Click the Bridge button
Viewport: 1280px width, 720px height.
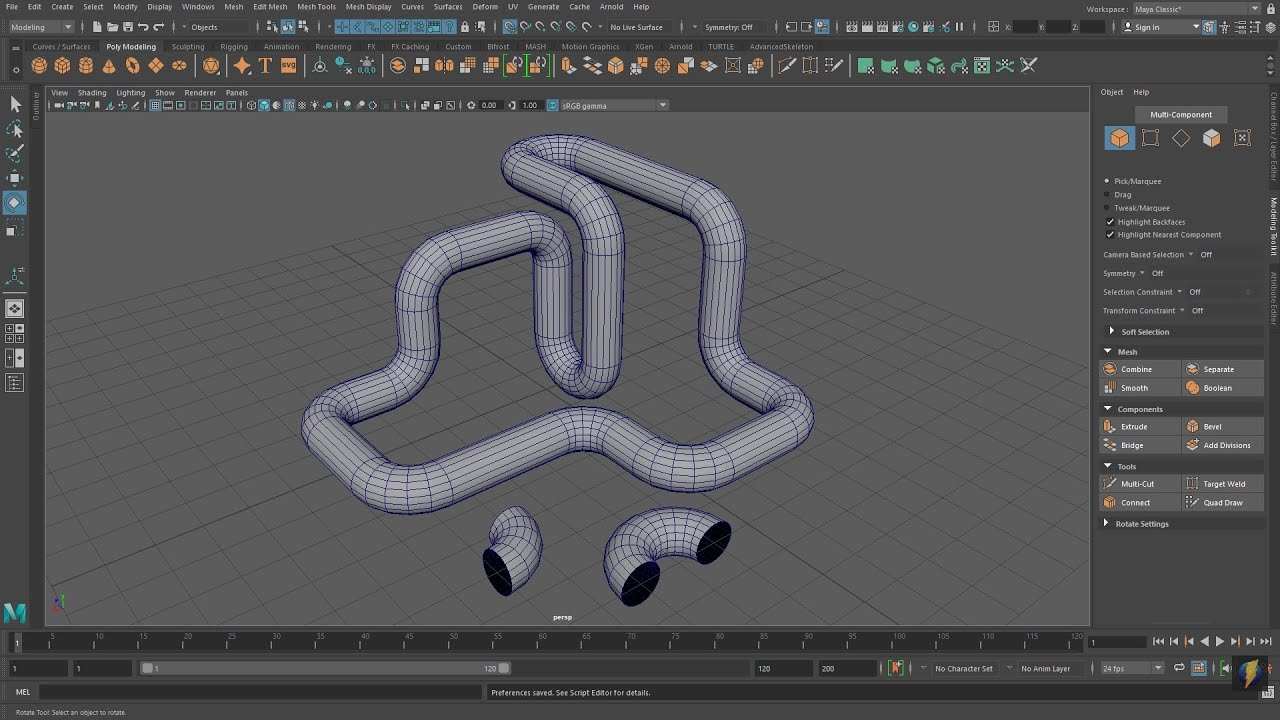point(1140,445)
